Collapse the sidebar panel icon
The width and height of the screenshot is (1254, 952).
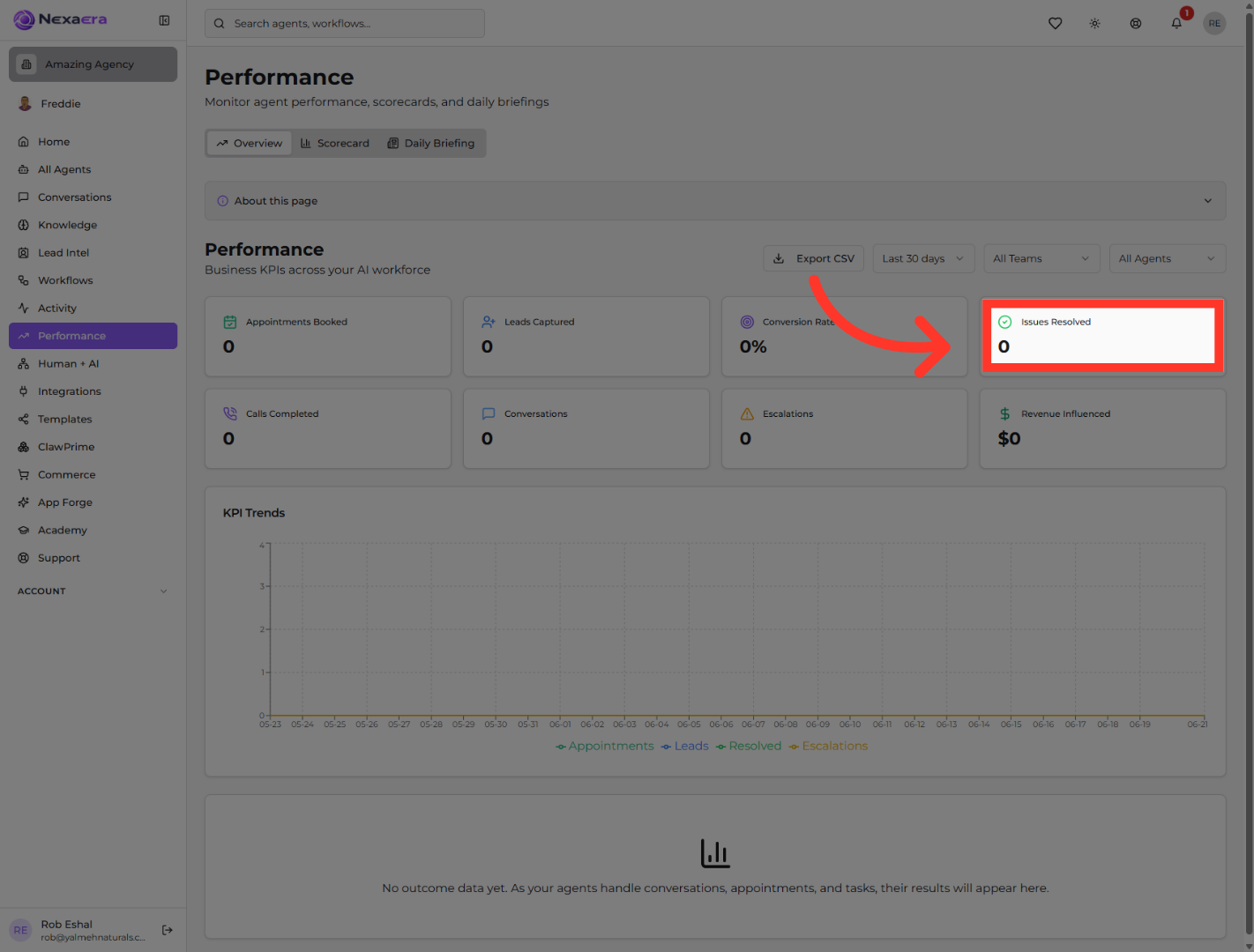click(164, 20)
